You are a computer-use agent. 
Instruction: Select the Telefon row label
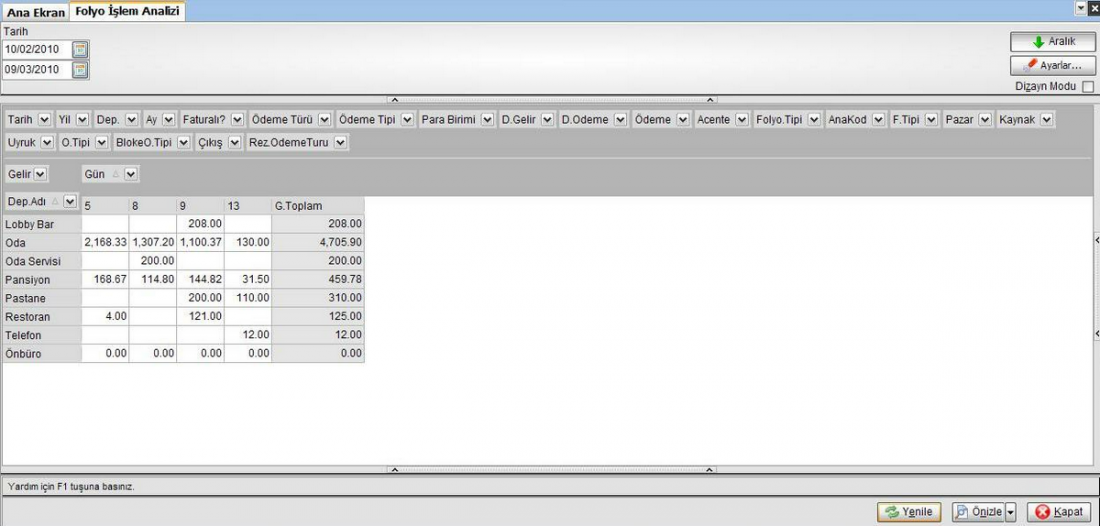tap(41, 335)
